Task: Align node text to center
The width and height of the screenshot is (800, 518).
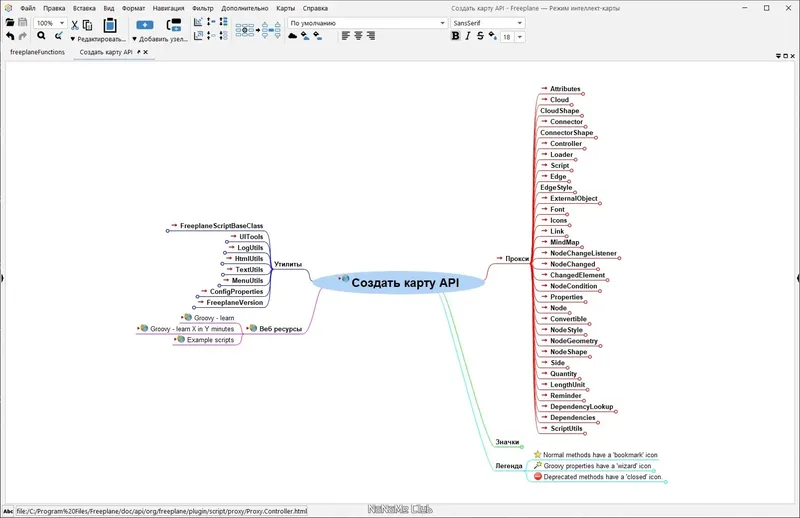Action: (358, 36)
